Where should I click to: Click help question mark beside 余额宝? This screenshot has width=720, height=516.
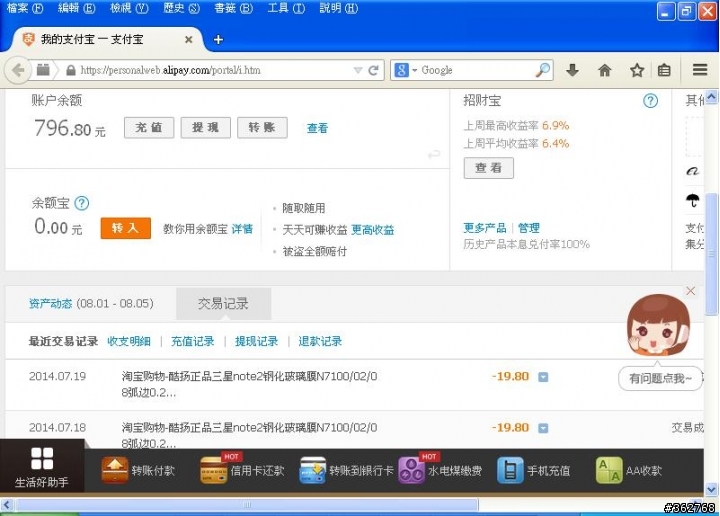click(82, 203)
